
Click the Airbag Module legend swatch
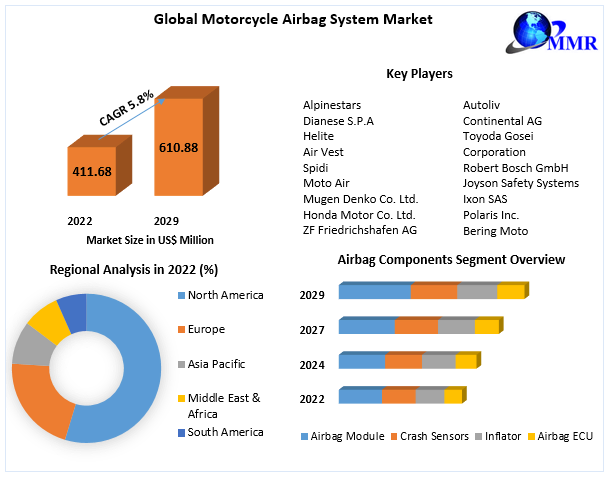click(304, 436)
